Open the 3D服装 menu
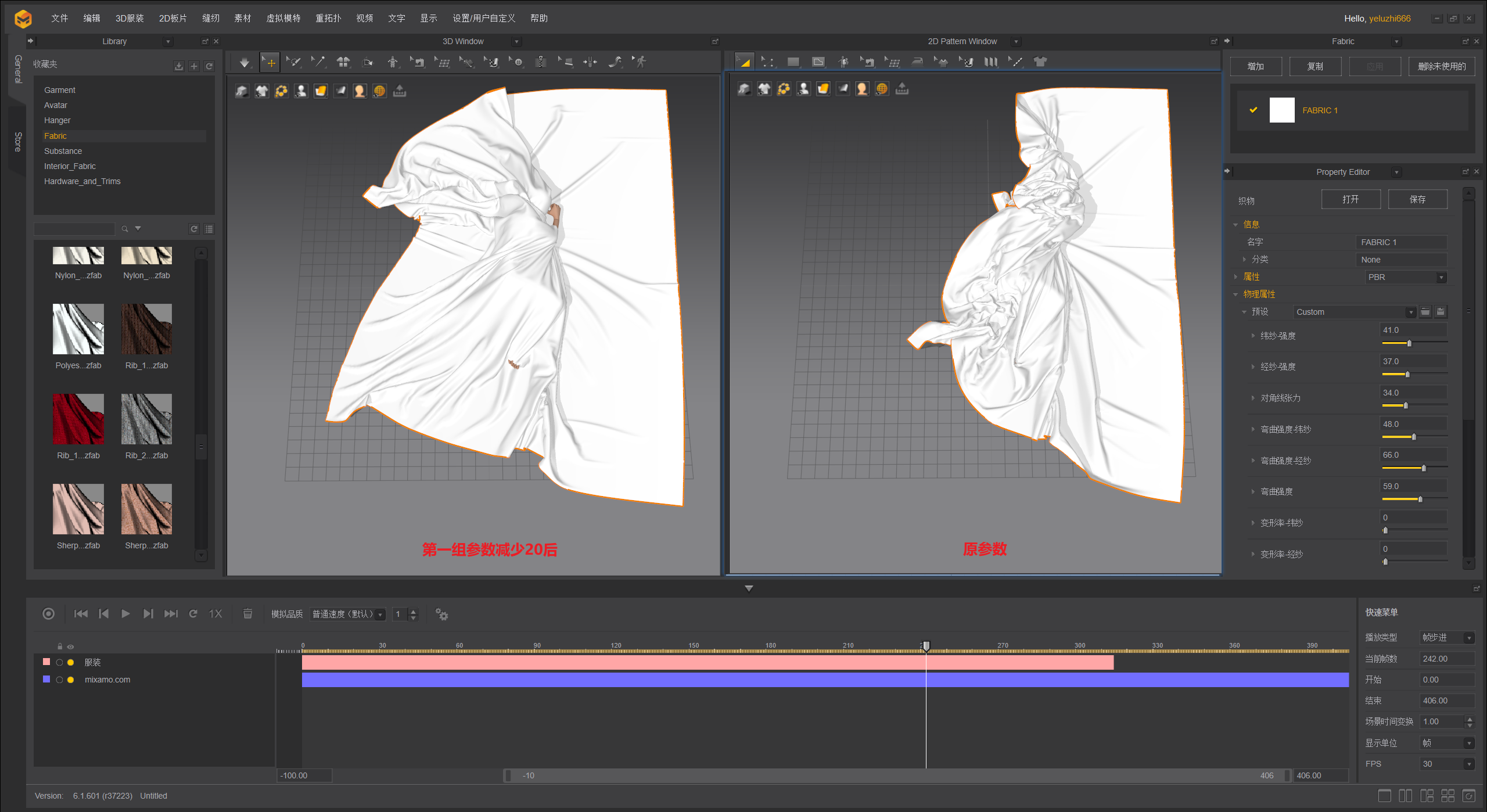1487x812 pixels. (130, 18)
